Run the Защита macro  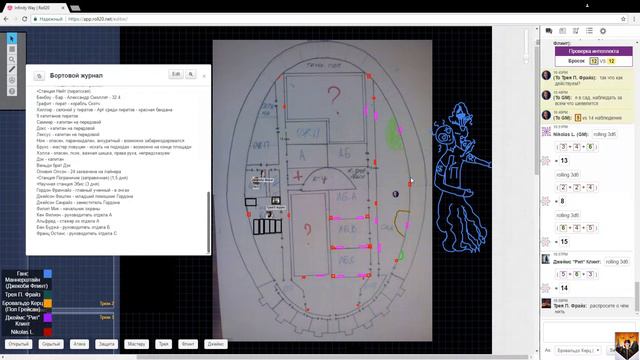click(107, 344)
